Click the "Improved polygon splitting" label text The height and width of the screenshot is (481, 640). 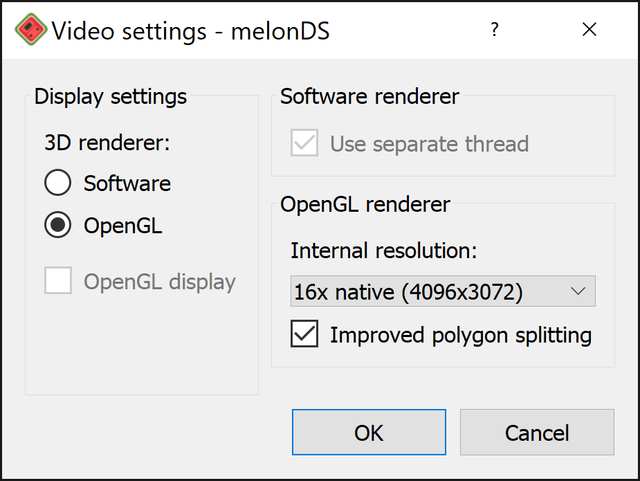(461, 336)
